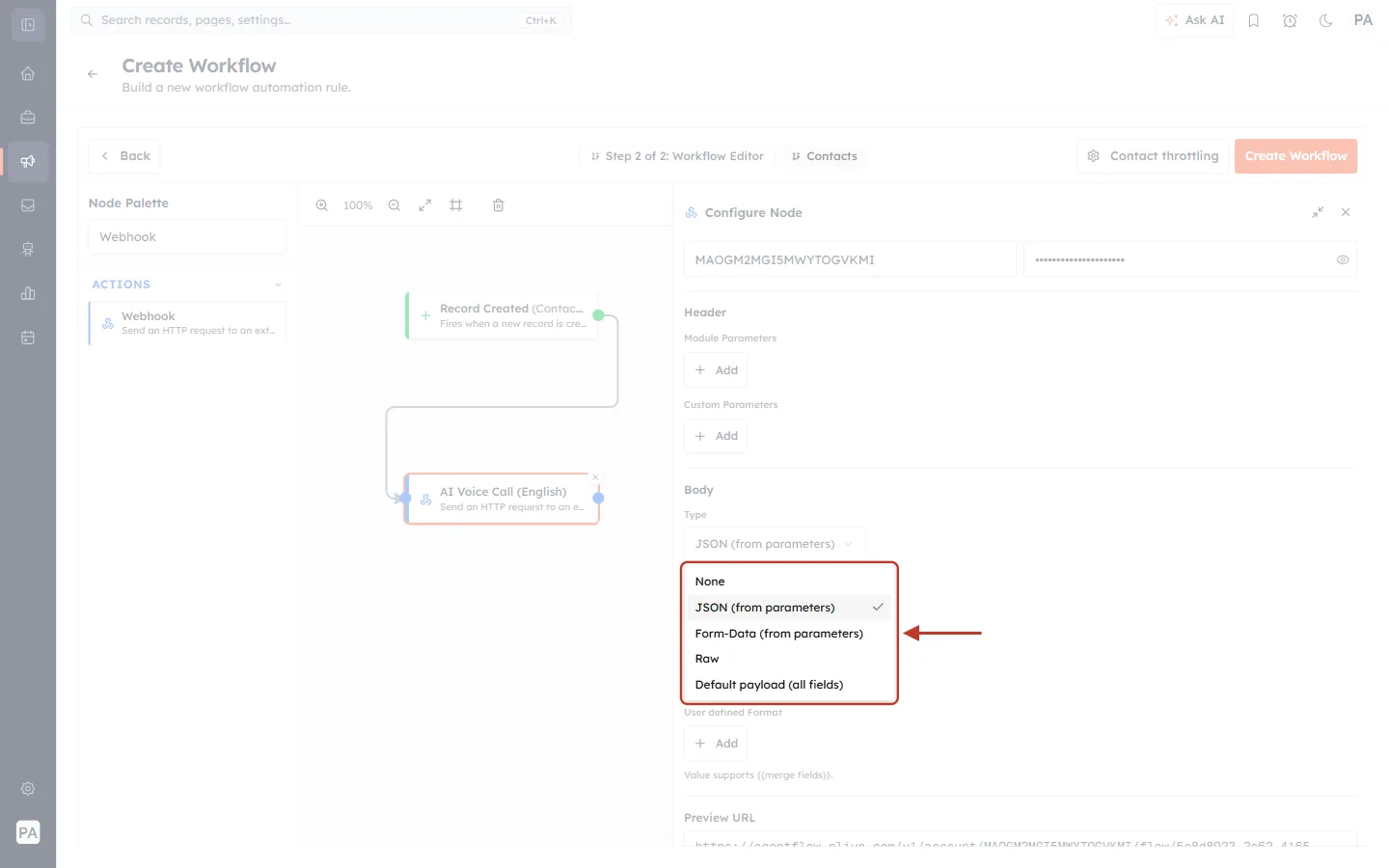Collapse the ACTIONS section chevron
This screenshot has width=1389, height=868.
point(278,285)
